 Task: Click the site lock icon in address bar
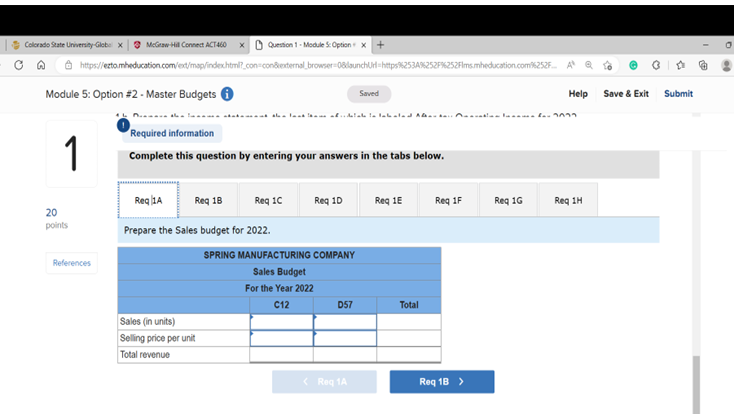(x=68, y=65)
